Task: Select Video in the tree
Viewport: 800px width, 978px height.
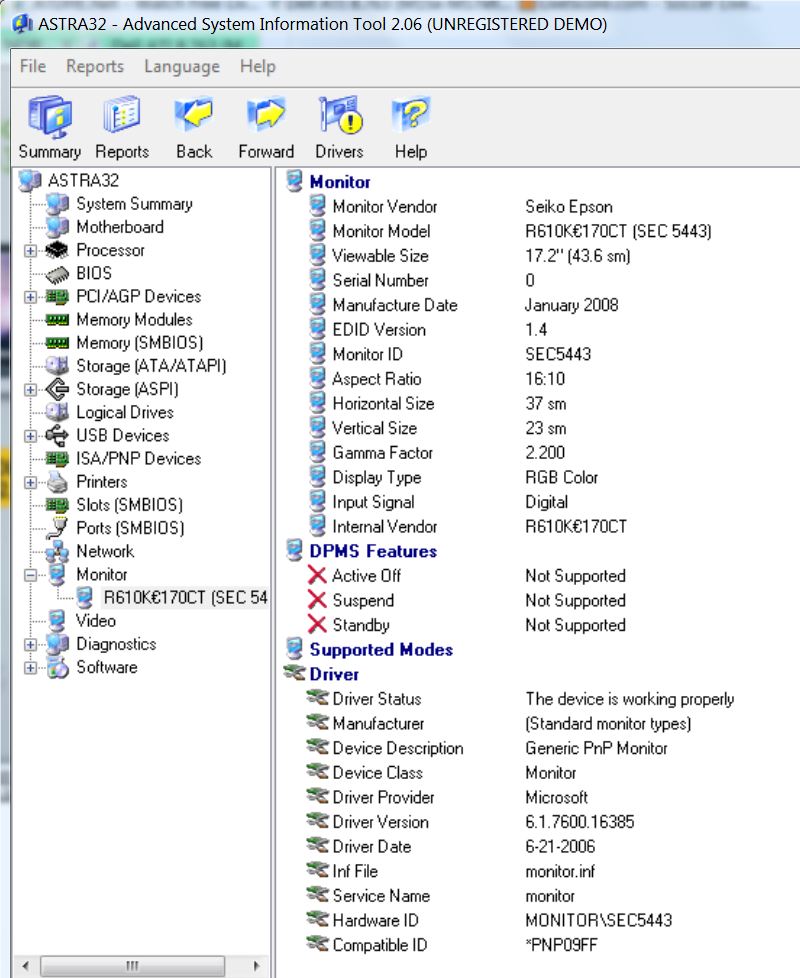Action: point(95,621)
